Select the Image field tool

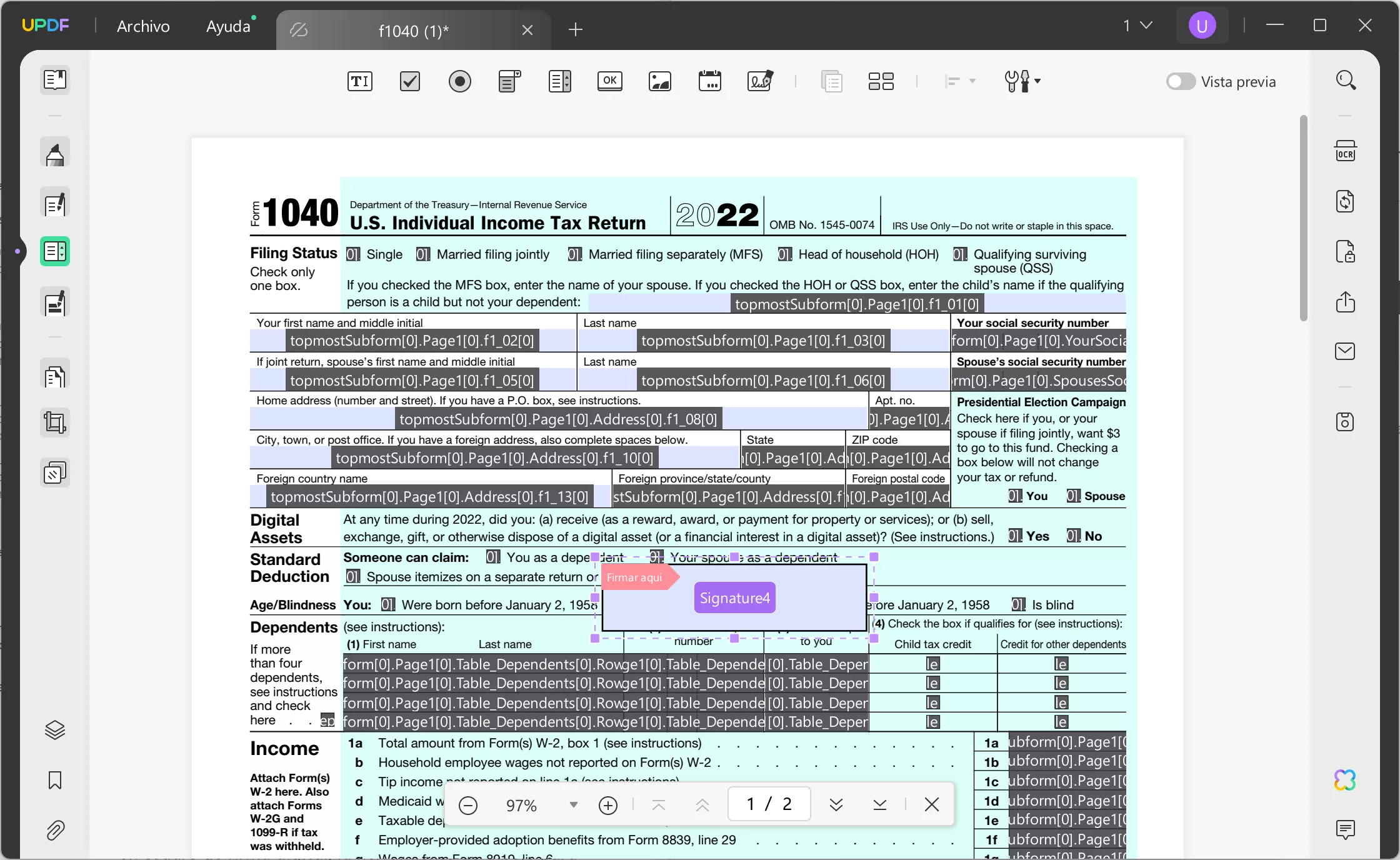click(x=660, y=81)
